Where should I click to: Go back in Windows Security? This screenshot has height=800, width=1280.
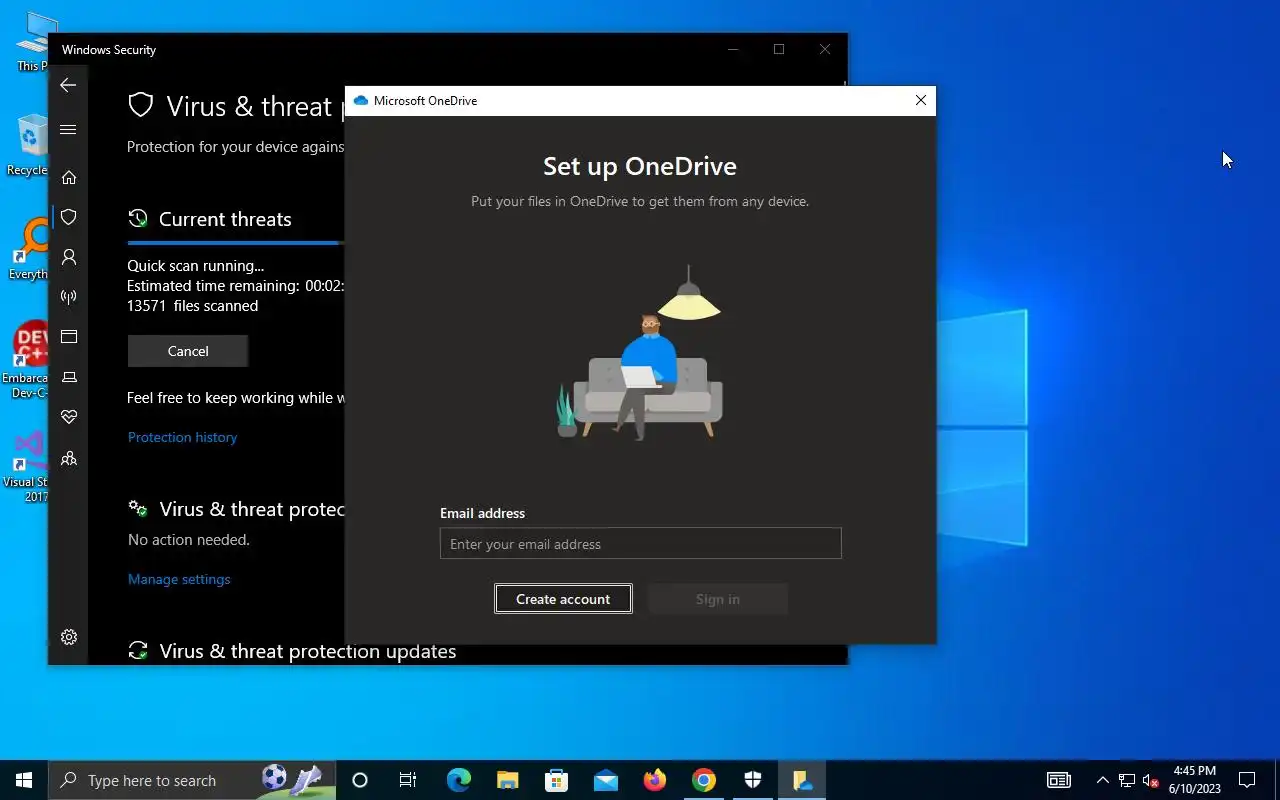click(68, 85)
